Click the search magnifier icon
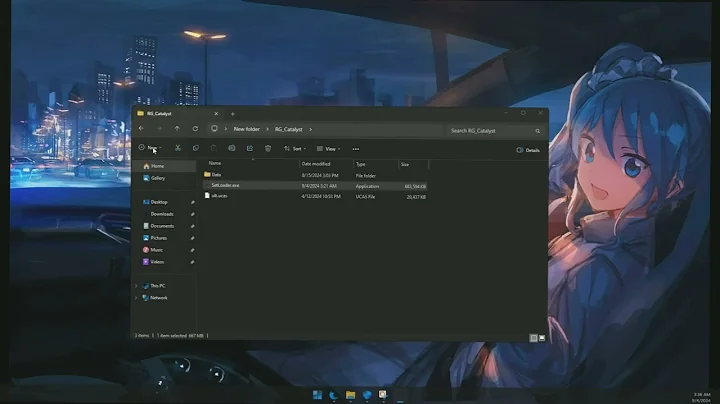Screen dimensions: 720x404 coord(538,131)
